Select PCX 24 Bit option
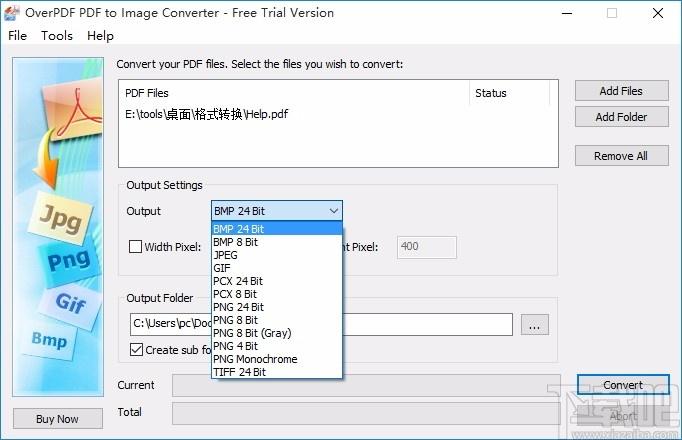 point(277,281)
